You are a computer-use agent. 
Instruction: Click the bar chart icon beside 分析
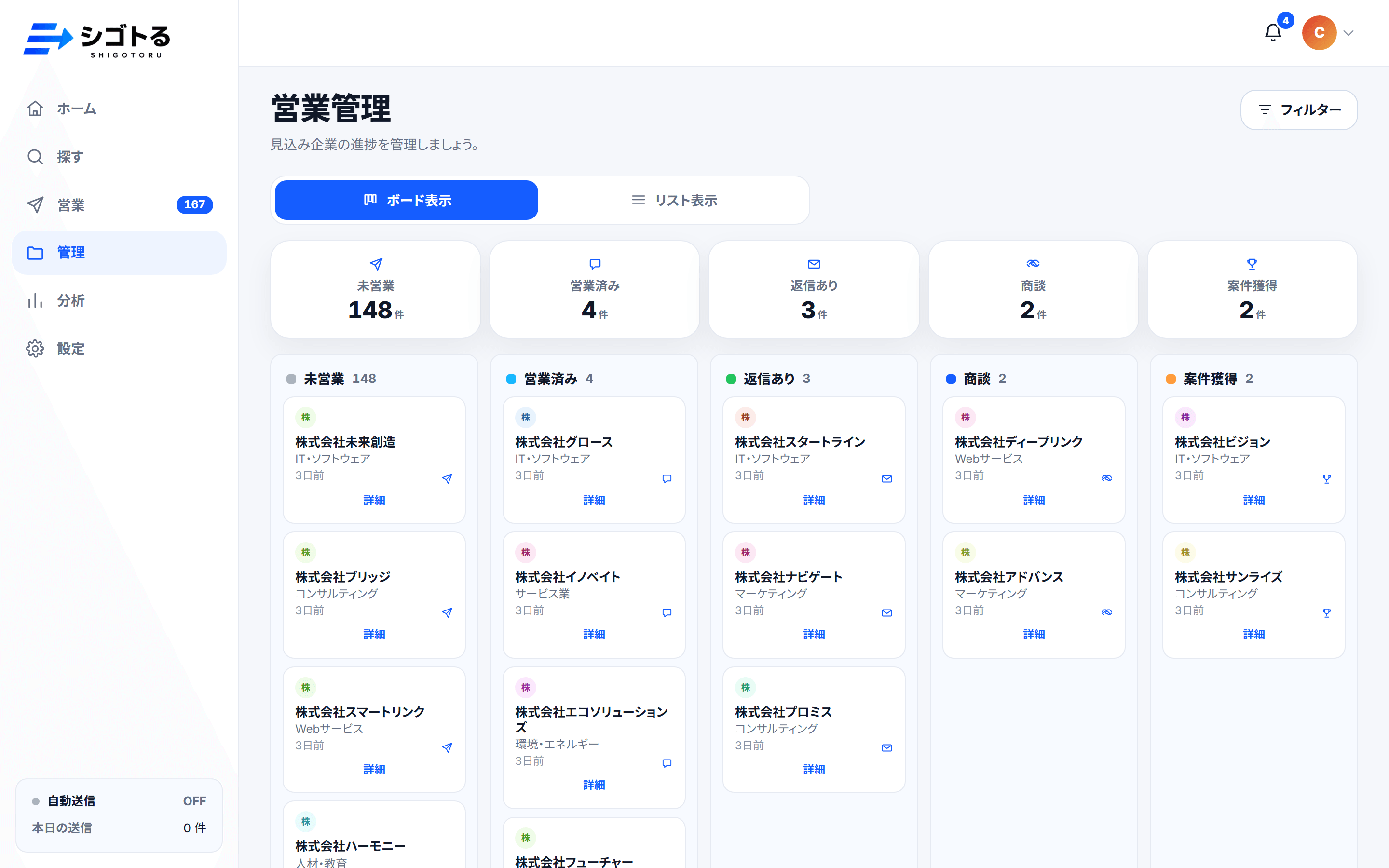pos(35,301)
